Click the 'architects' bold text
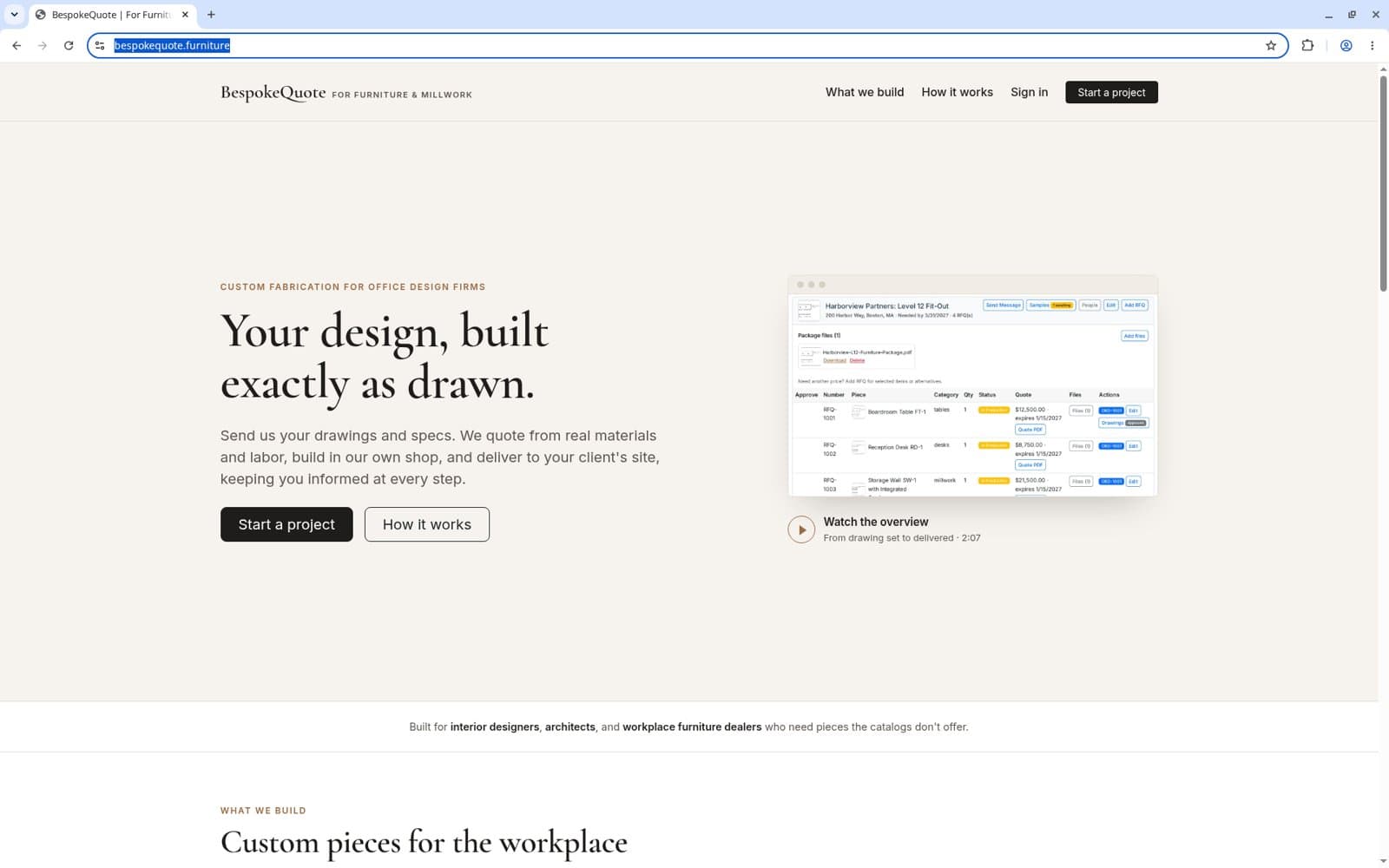Screen dimensions: 1389x868 coord(570,727)
